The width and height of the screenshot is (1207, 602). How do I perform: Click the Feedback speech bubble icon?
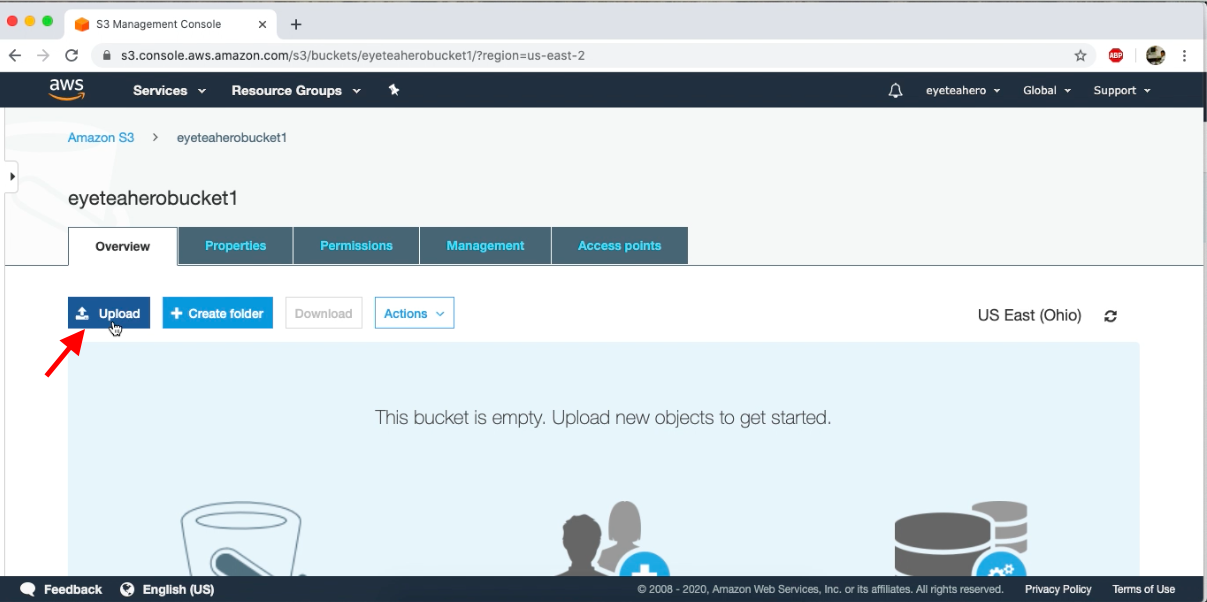click(x=28, y=589)
